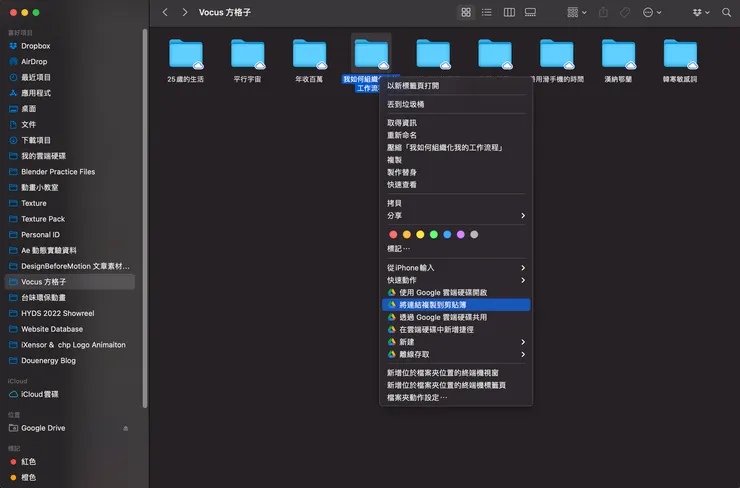Switch to list view
This screenshot has width=740, height=488.
487,12
